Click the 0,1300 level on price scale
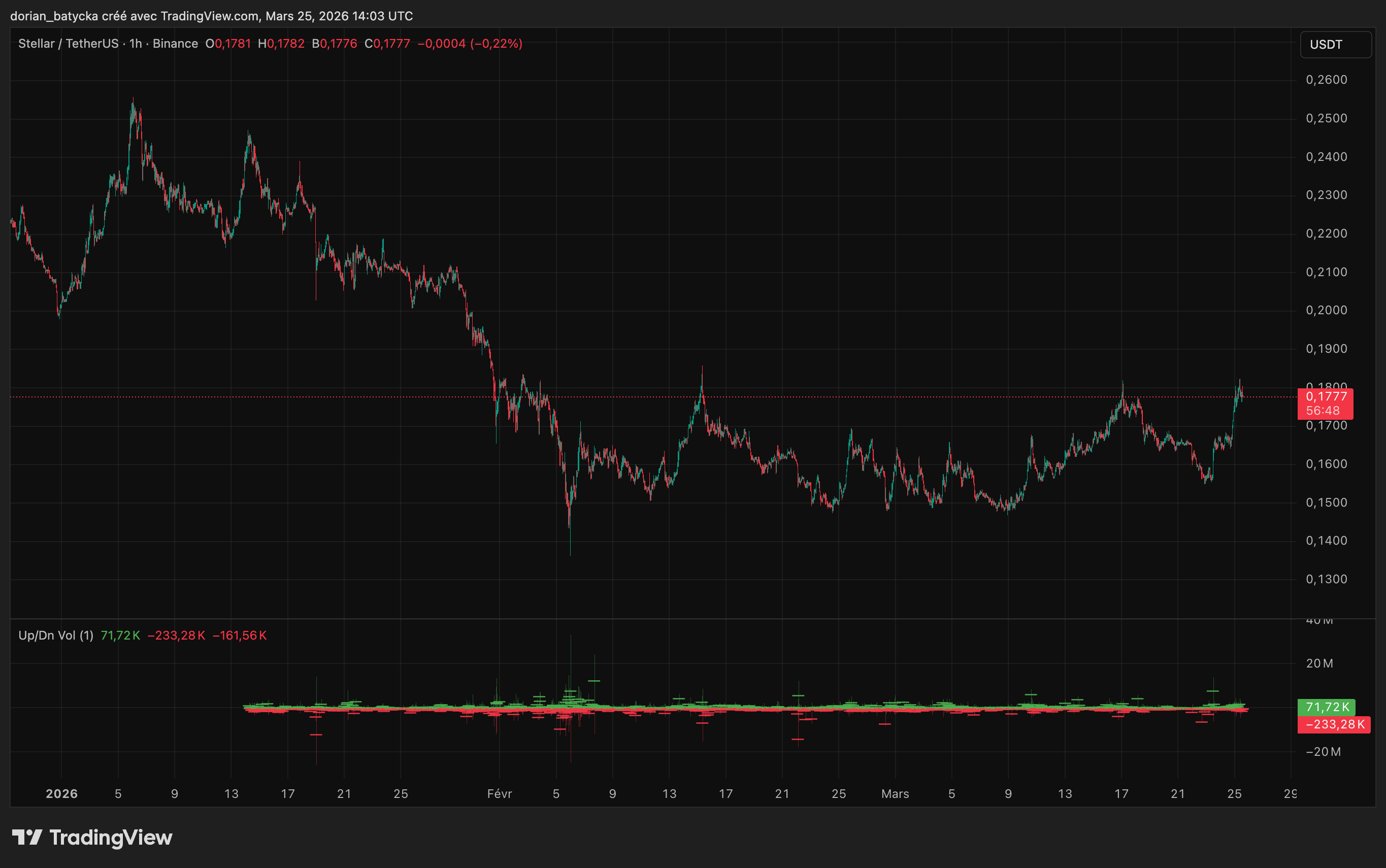The image size is (1386, 868). (1326, 579)
